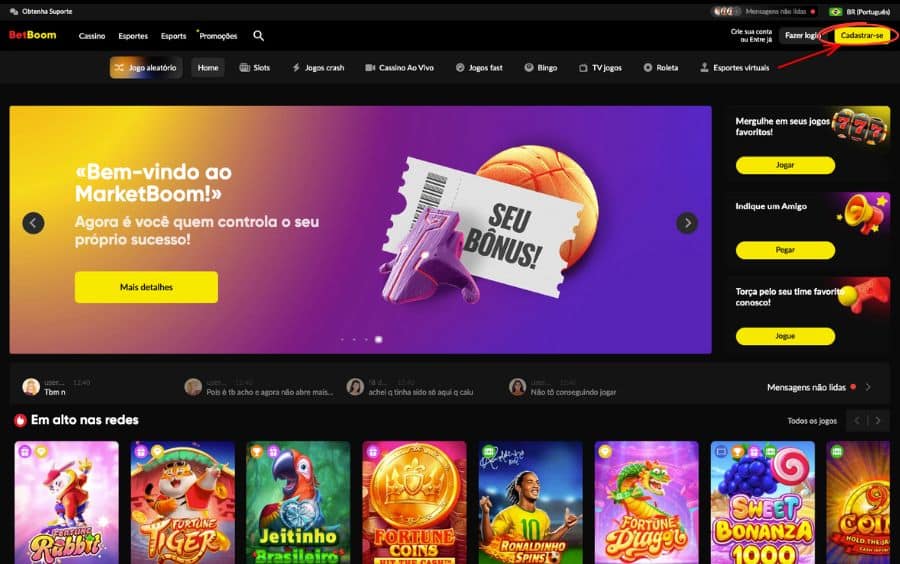Switch to the Home tab

208,68
